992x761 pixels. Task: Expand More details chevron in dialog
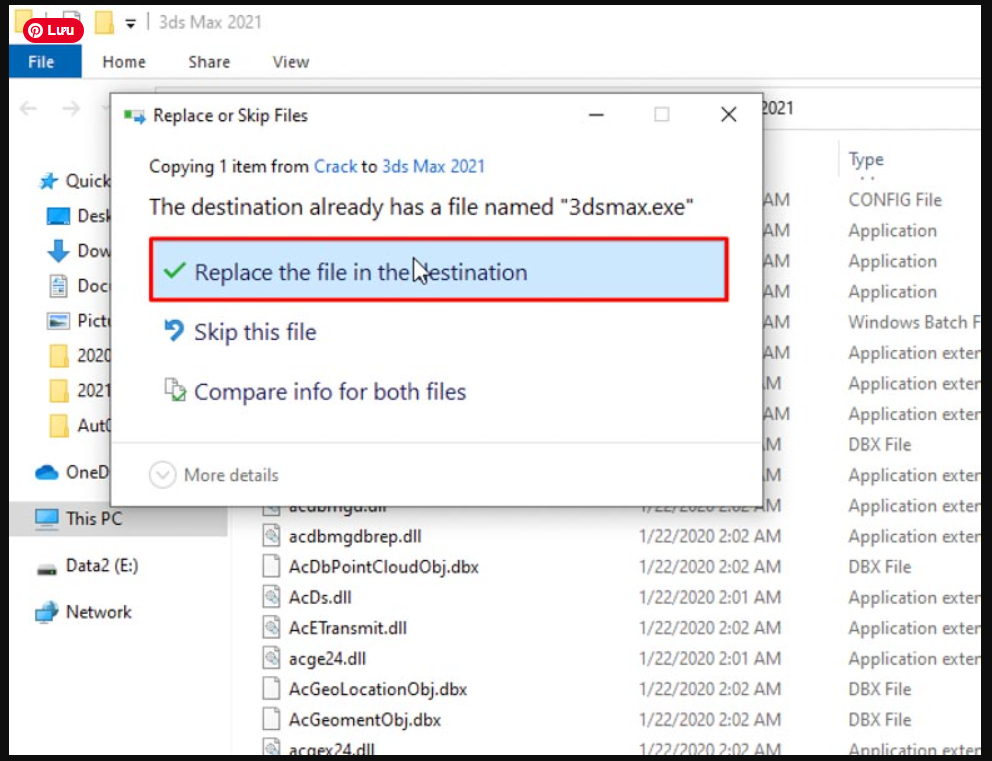tap(162, 475)
